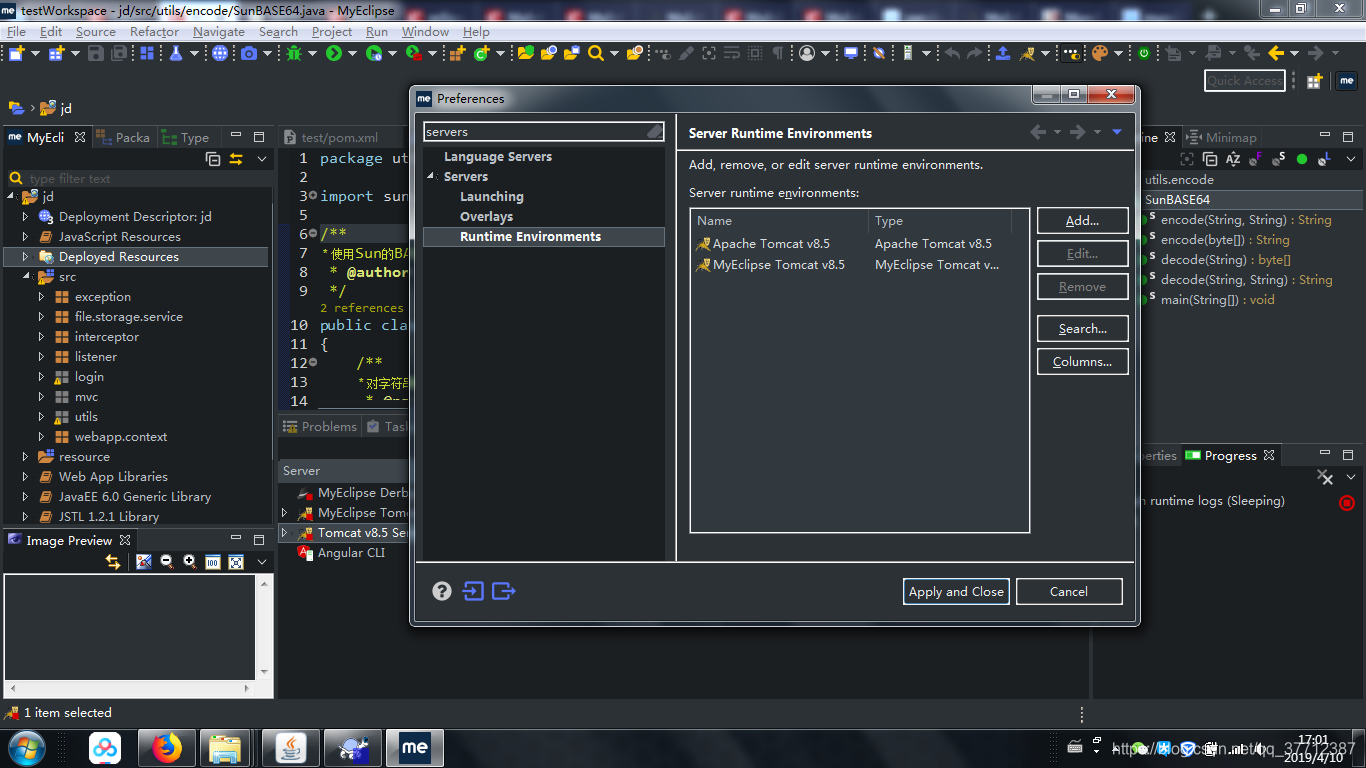The width and height of the screenshot is (1366, 768).
Task: Open the Windows Start button
Action: pos(26,747)
